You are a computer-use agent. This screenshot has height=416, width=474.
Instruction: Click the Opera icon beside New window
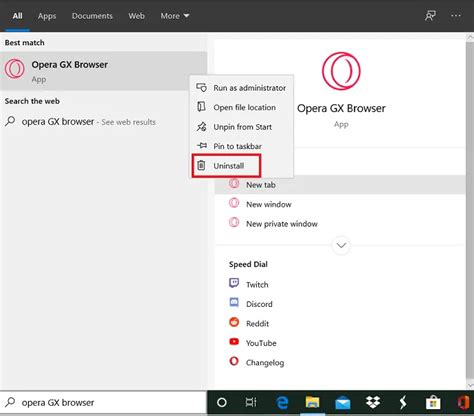(234, 203)
